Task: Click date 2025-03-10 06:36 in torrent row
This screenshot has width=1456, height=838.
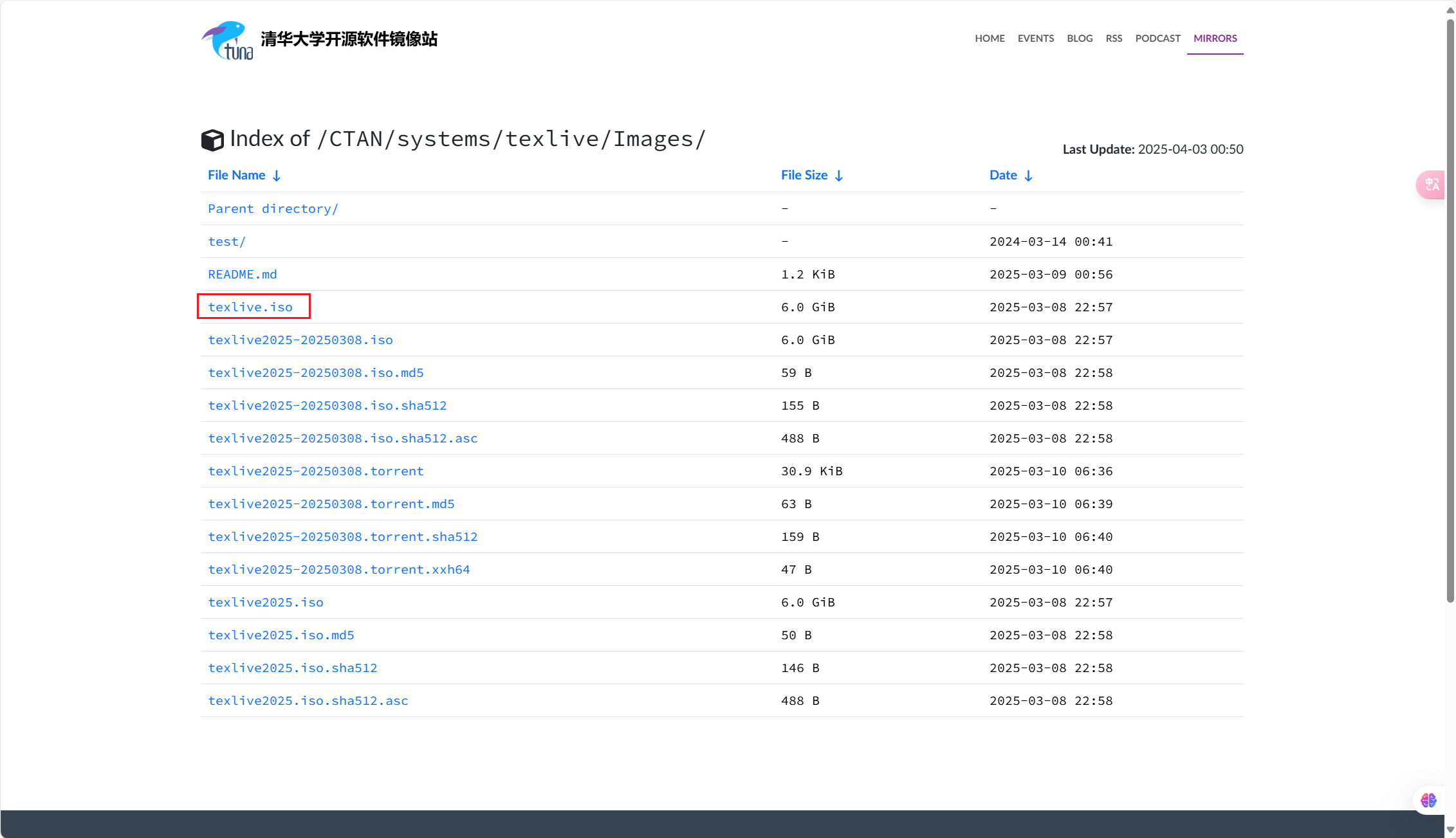Action: tap(1051, 471)
